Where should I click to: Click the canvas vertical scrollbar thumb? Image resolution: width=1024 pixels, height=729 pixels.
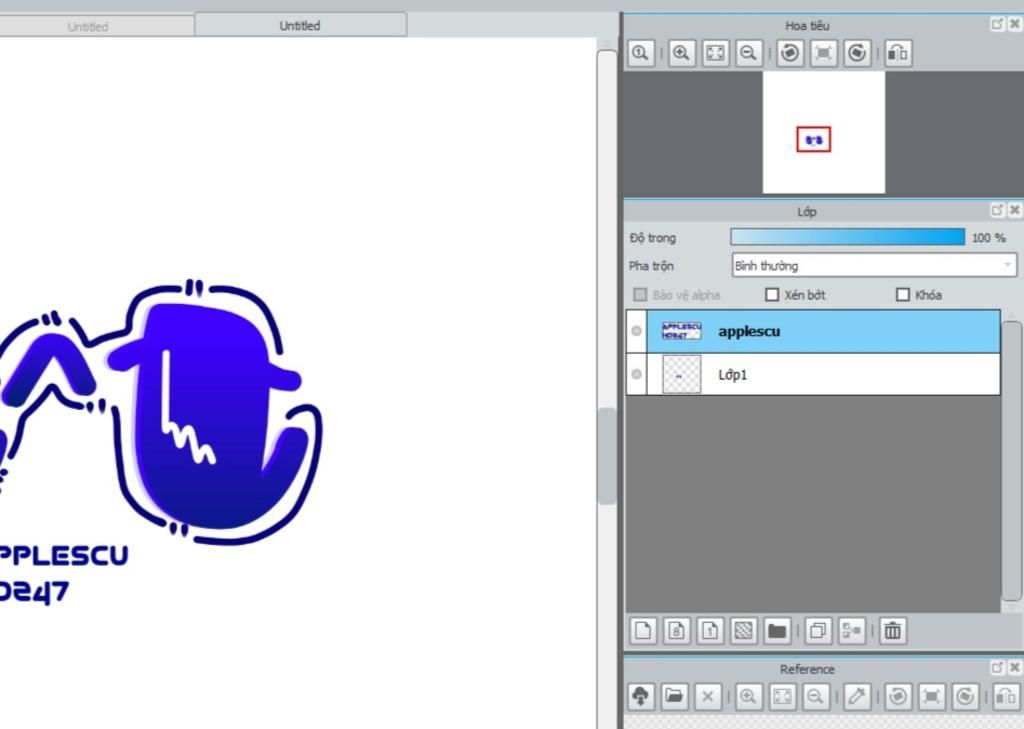607,456
